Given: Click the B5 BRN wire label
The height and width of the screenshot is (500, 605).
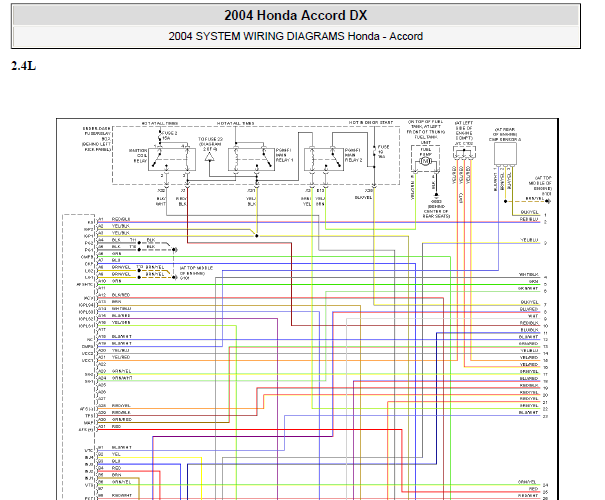Looking at the screenshot, I should (x=117, y=475).
